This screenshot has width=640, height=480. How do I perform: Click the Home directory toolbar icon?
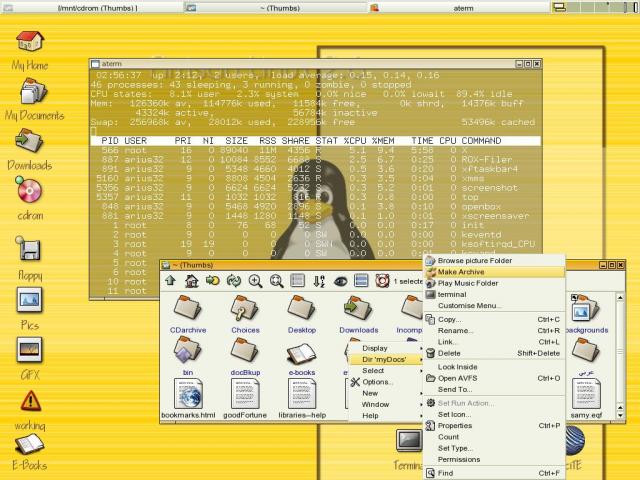click(191, 281)
